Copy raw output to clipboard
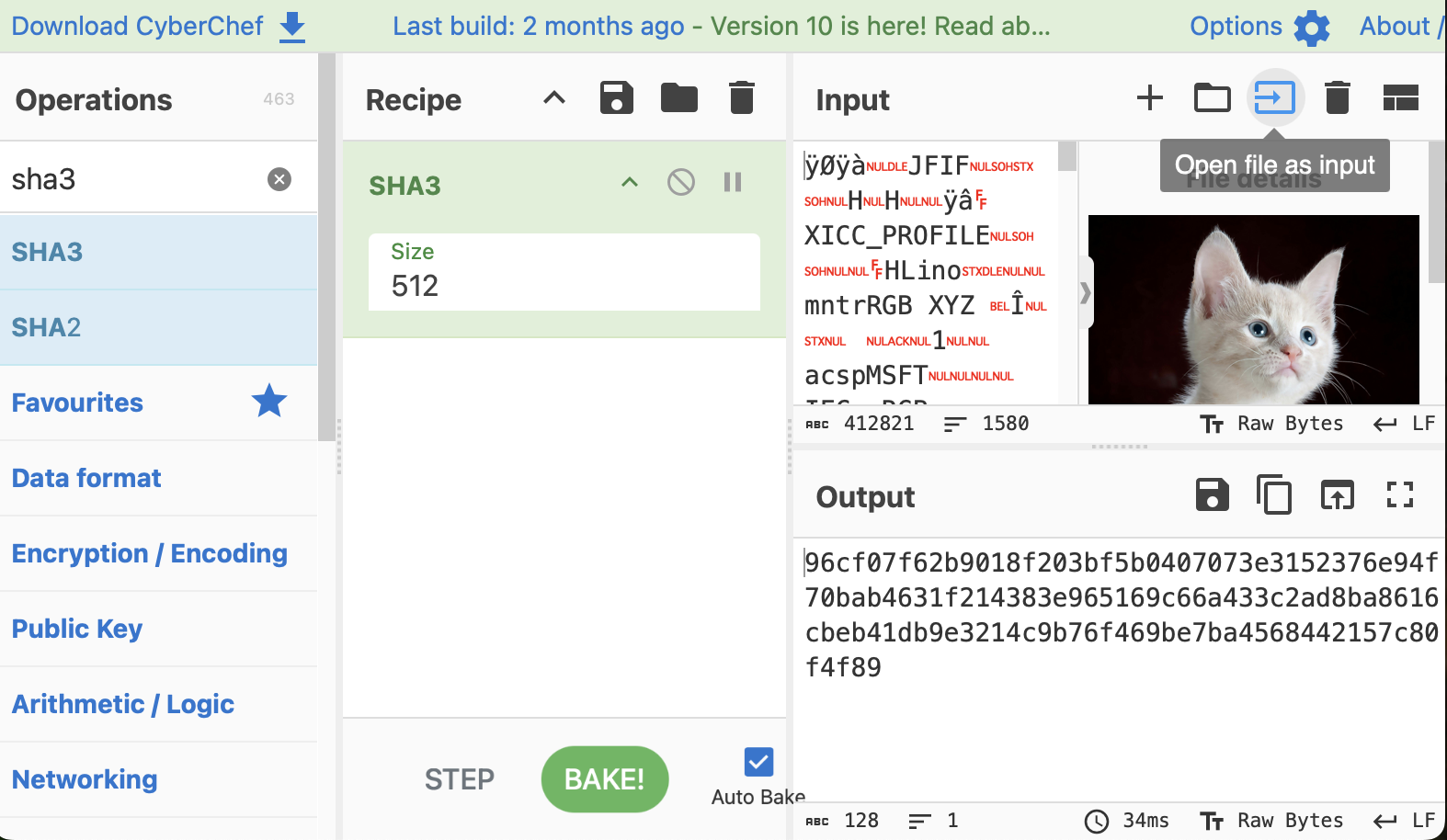Screen dimensions: 1447x840 (x=1274, y=495)
